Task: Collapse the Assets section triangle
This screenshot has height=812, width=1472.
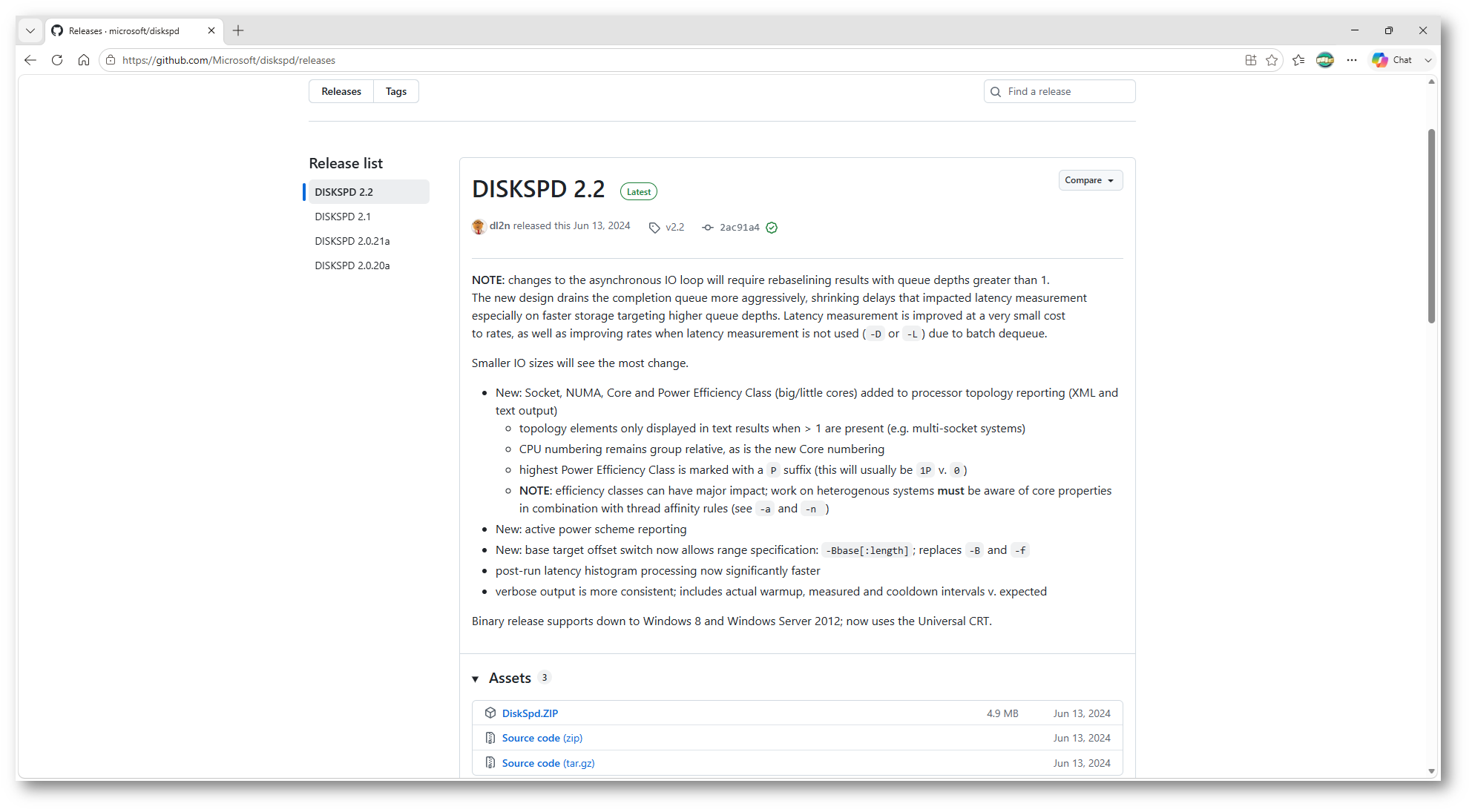Action: pyautogui.click(x=476, y=679)
